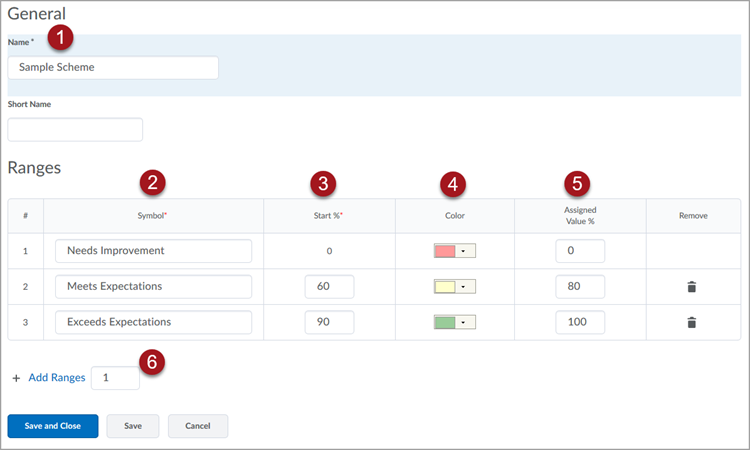Click the Start % column header

point(328,216)
